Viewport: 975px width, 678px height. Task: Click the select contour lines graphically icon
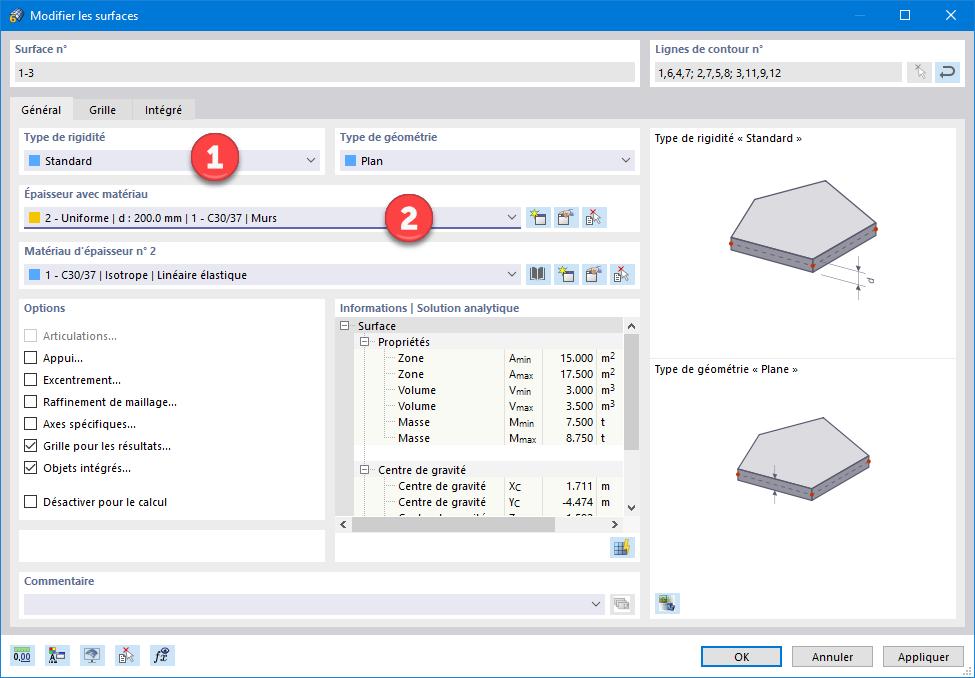(919, 72)
